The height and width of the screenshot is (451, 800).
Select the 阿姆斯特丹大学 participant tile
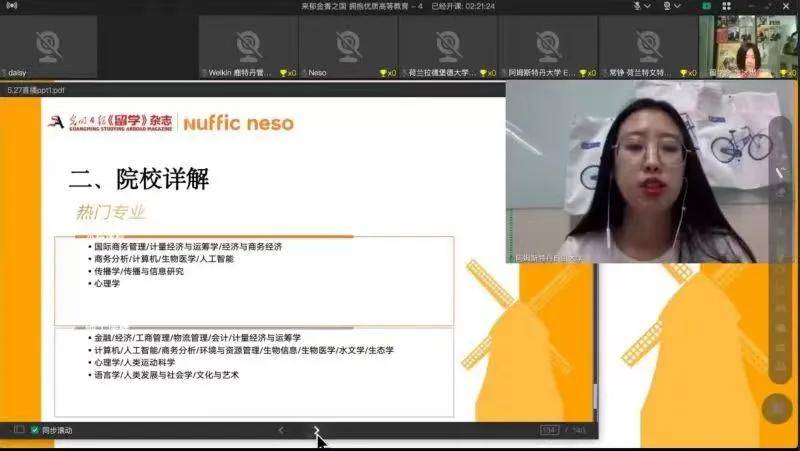[548, 46]
